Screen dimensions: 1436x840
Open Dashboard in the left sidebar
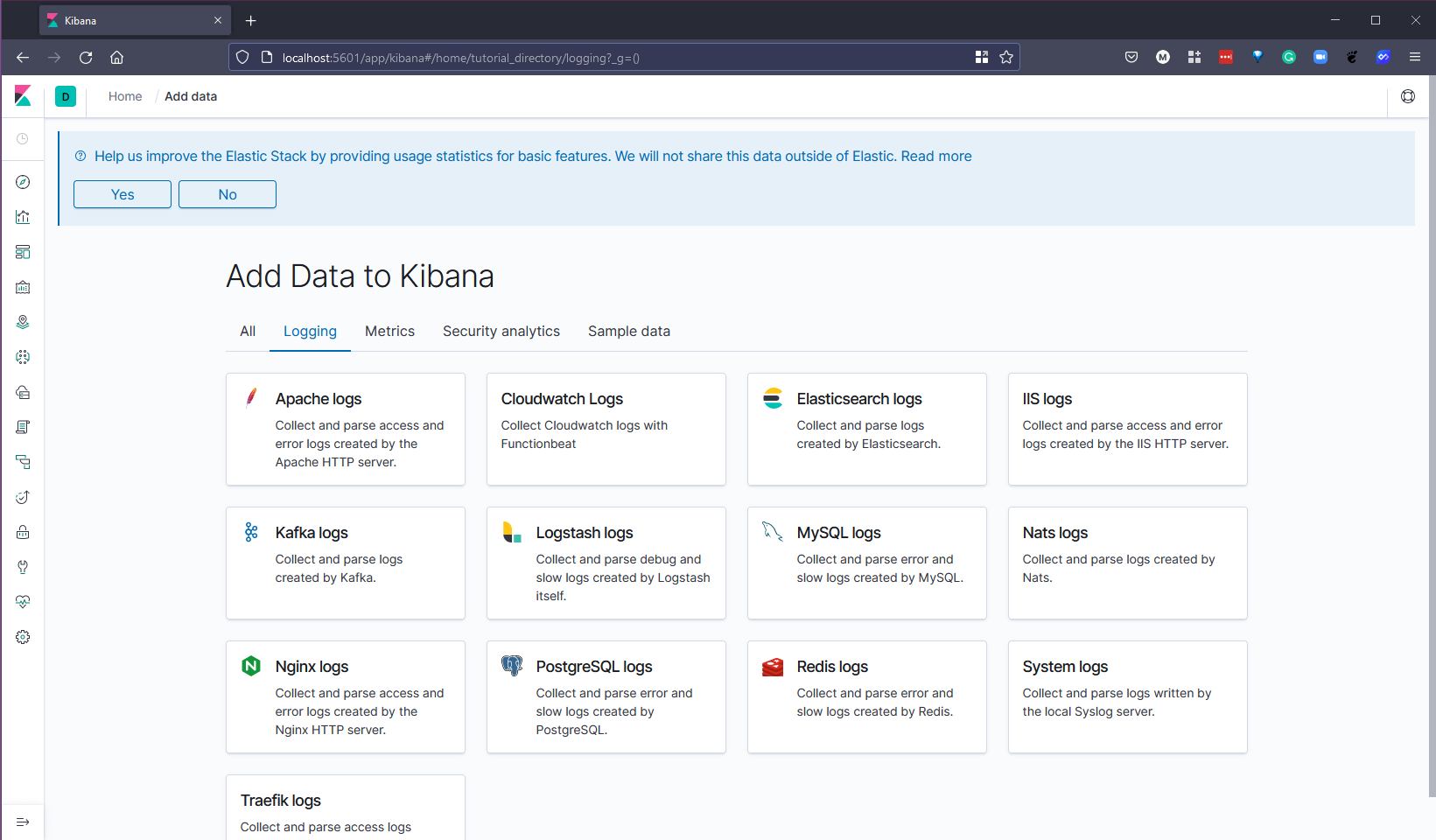(23, 252)
